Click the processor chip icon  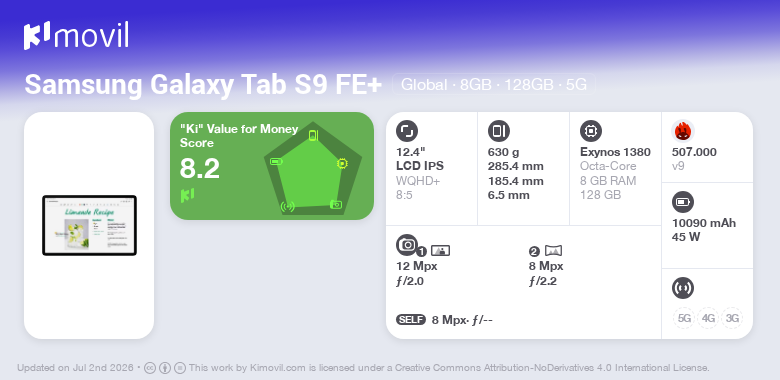tap(591, 131)
